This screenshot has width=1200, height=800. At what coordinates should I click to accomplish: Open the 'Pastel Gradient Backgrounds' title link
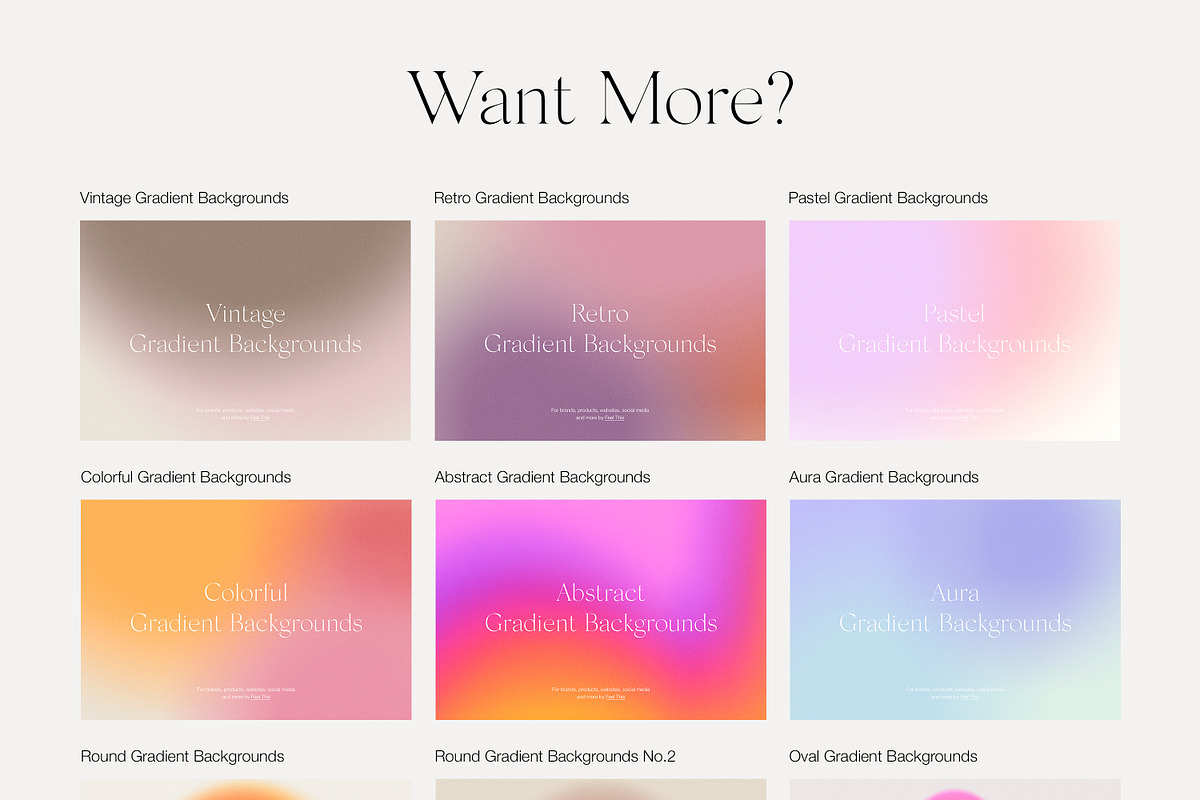pos(887,198)
